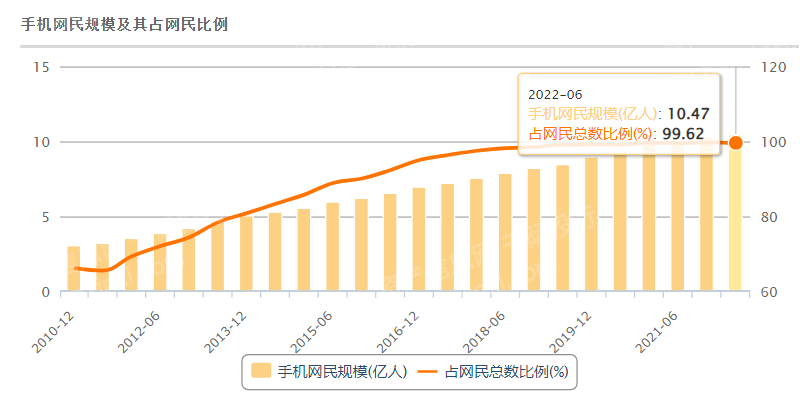The image size is (800, 396).
Task: Click the 占网民总数比例(%) legend text
Action: pyautogui.click(x=507, y=372)
